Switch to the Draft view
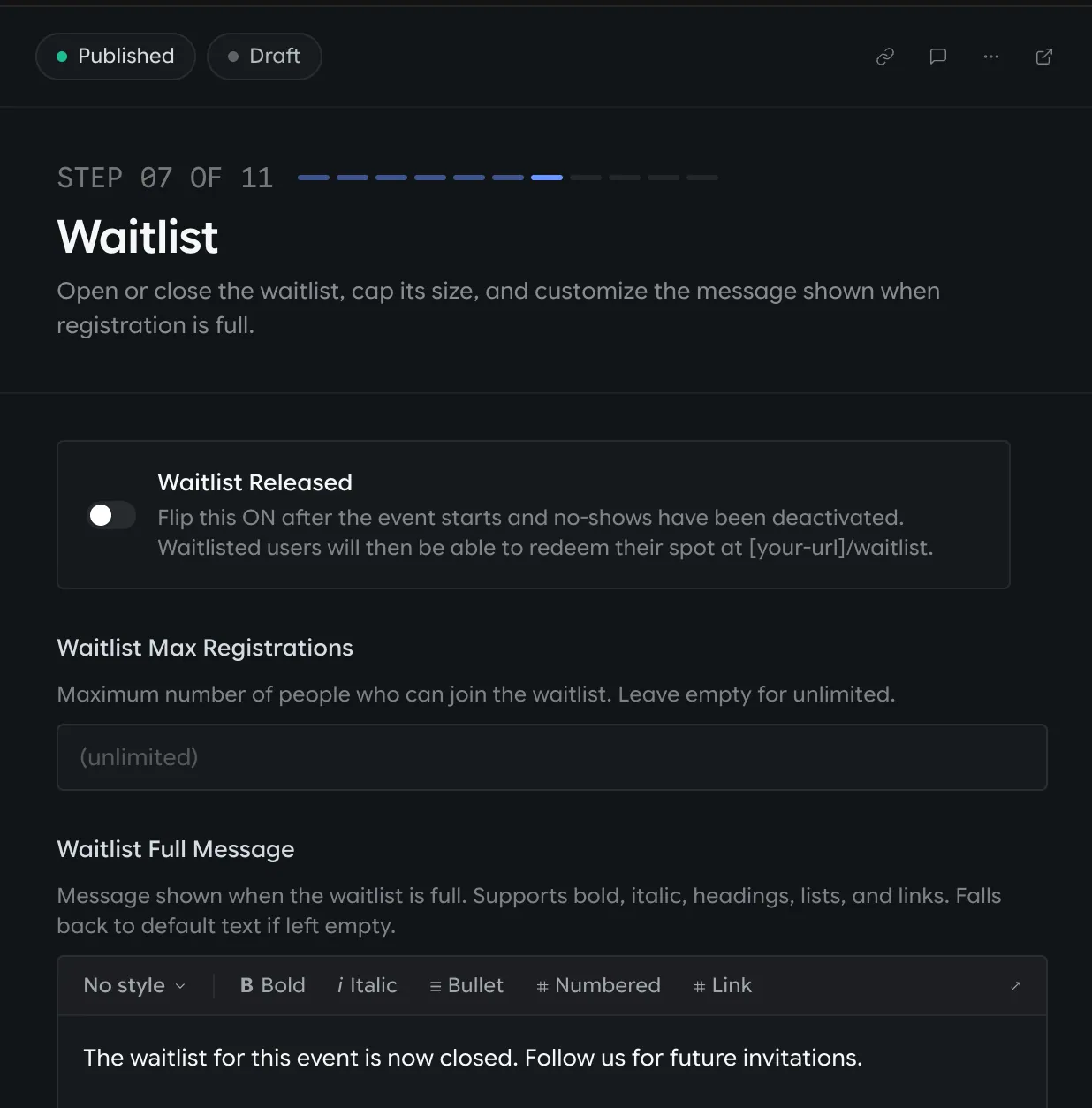This screenshot has width=1092, height=1108. (264, 57)
